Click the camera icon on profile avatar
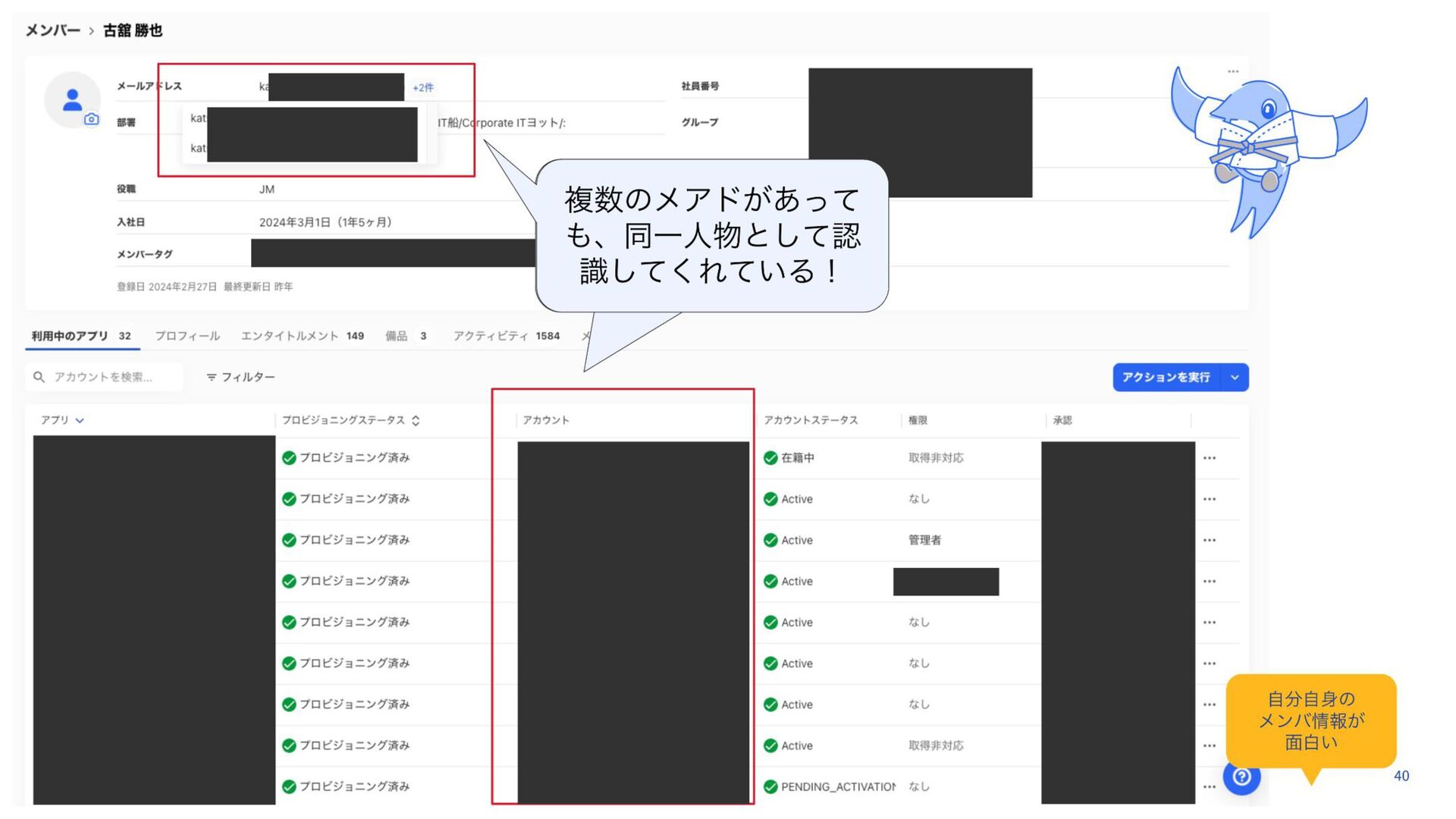This screenshot has width=1456, height=819. [91, 119]
